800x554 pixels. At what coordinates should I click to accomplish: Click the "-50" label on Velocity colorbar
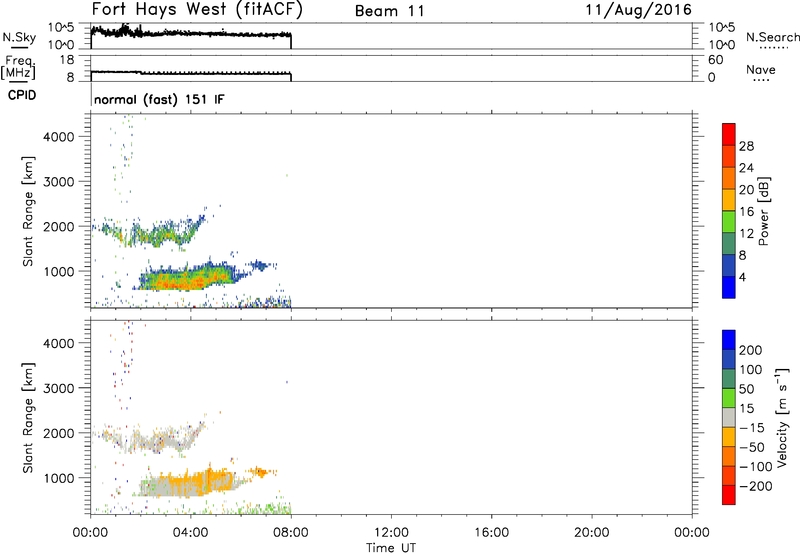752,447
